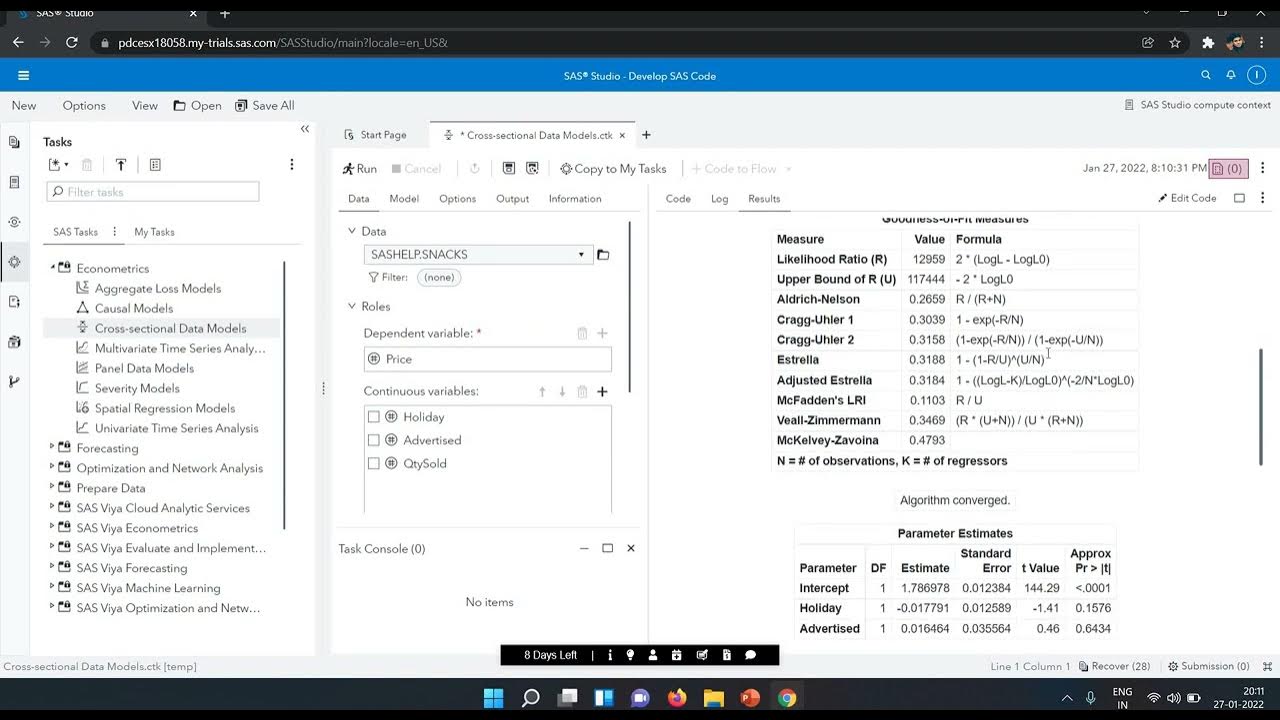Expand the Prepare Data folder

(53, 488)
